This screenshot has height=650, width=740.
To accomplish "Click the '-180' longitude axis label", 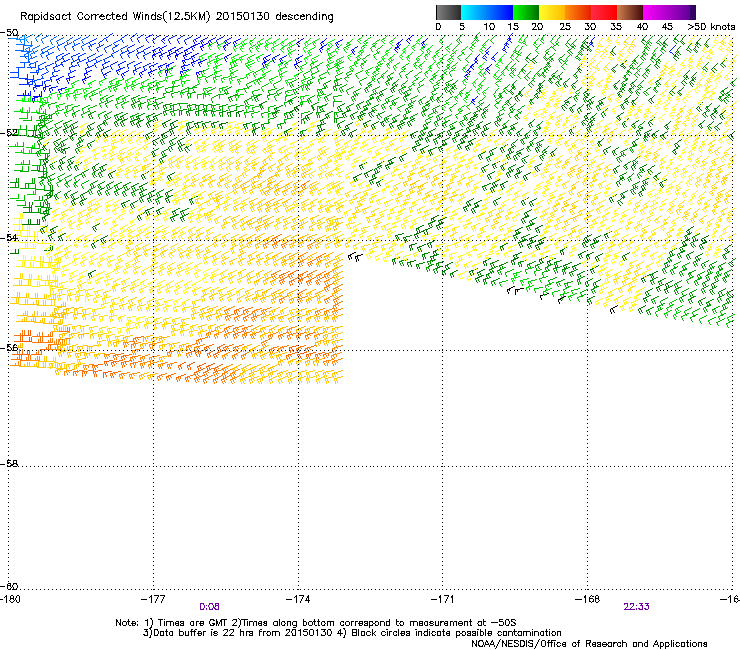I will (10, 599).
